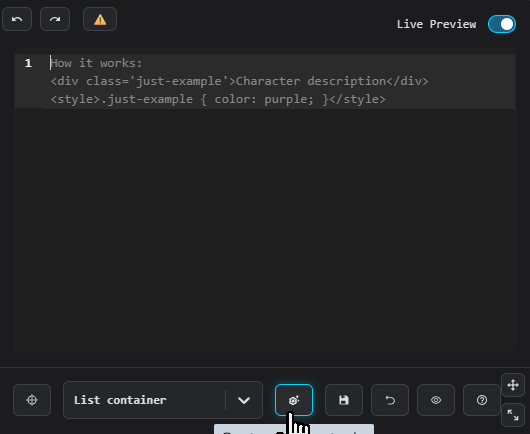The width and height of the screenshot is (530, 434).
Task: Click the four-arrow move panel button
Action: (x=513, y=385)
